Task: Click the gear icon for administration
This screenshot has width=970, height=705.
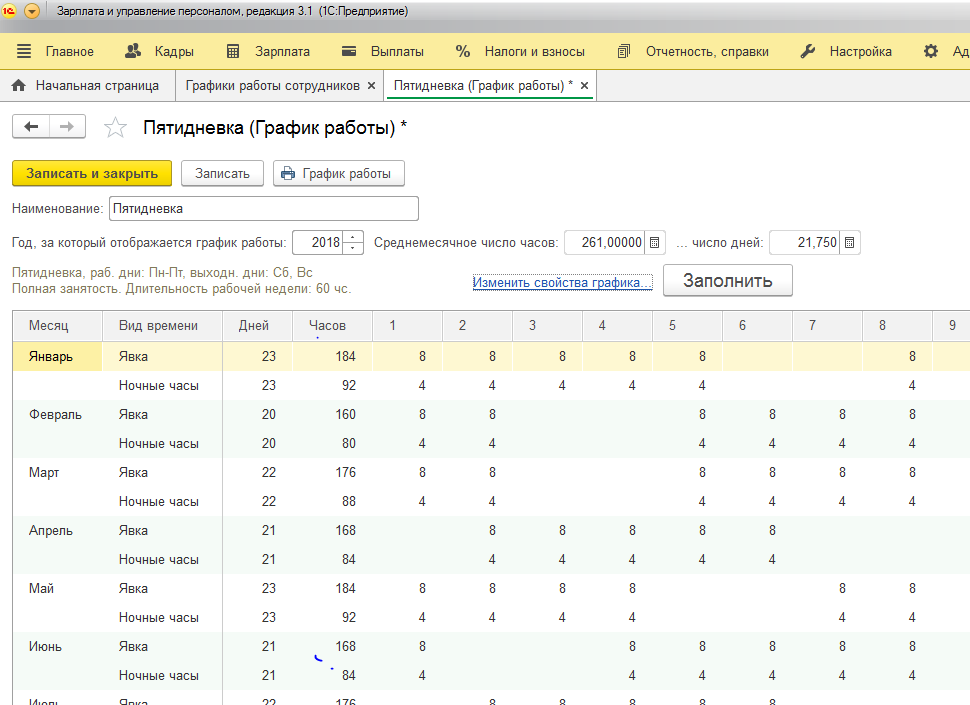Action: tap(930, 51)
